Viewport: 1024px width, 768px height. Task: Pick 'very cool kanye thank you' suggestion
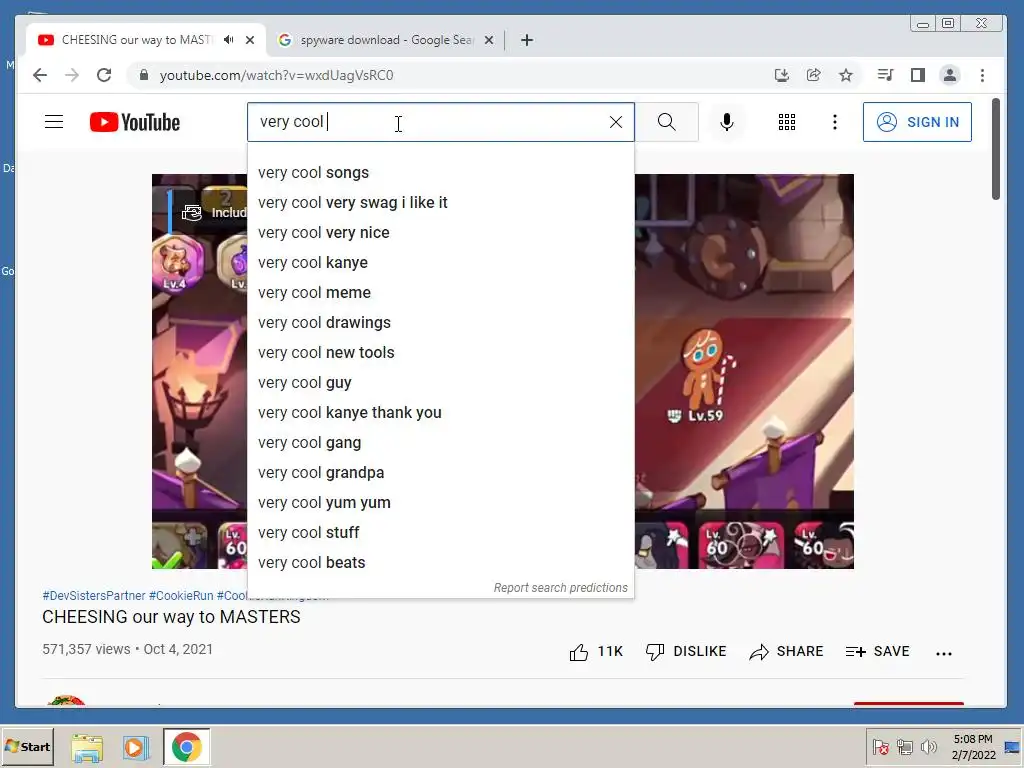coord(441,413)
